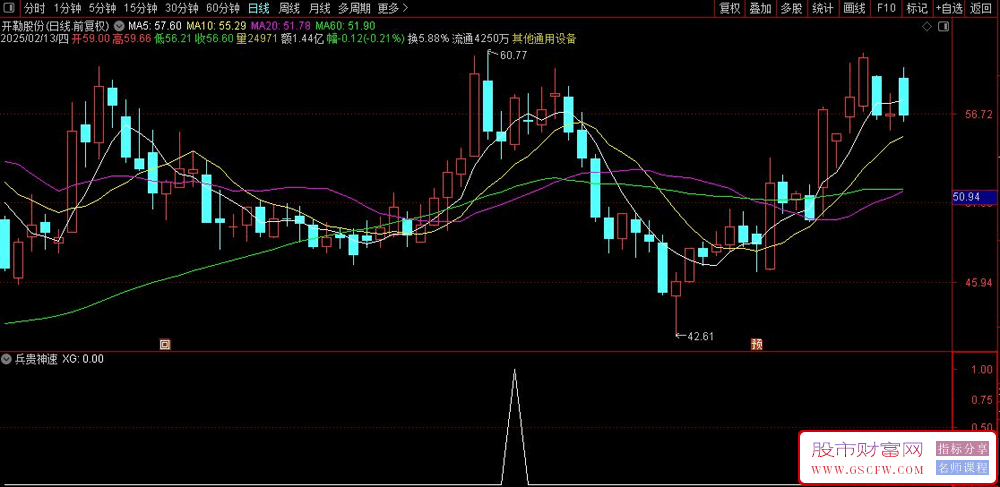The height and width of the screenshot is (487, 1000).
Task: Open the 多周期 multi-period view
Action: (353, 8)
